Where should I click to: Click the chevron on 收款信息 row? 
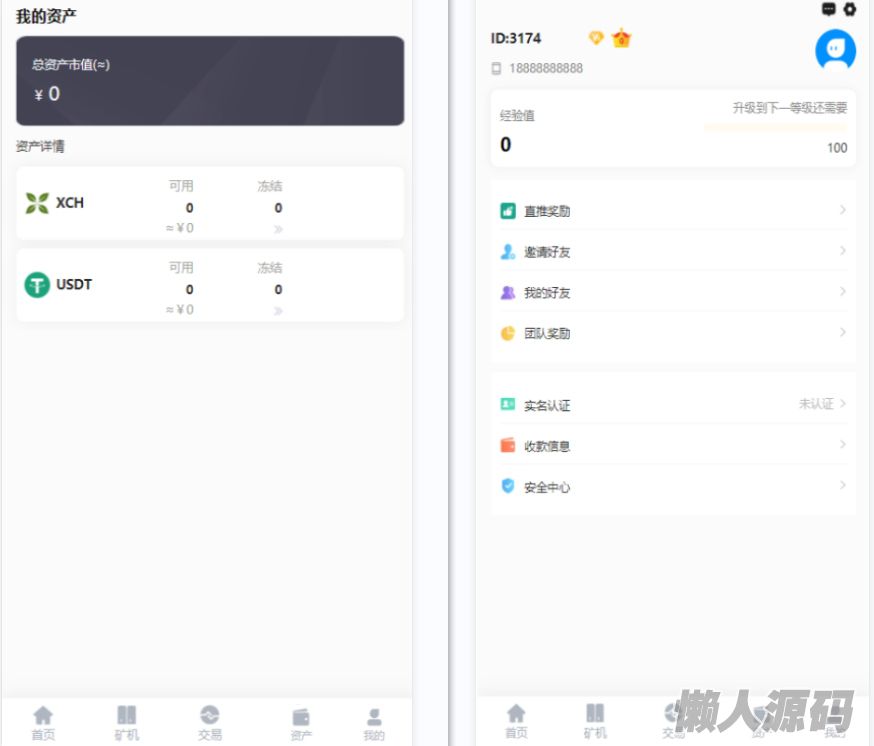pos(843,444)
